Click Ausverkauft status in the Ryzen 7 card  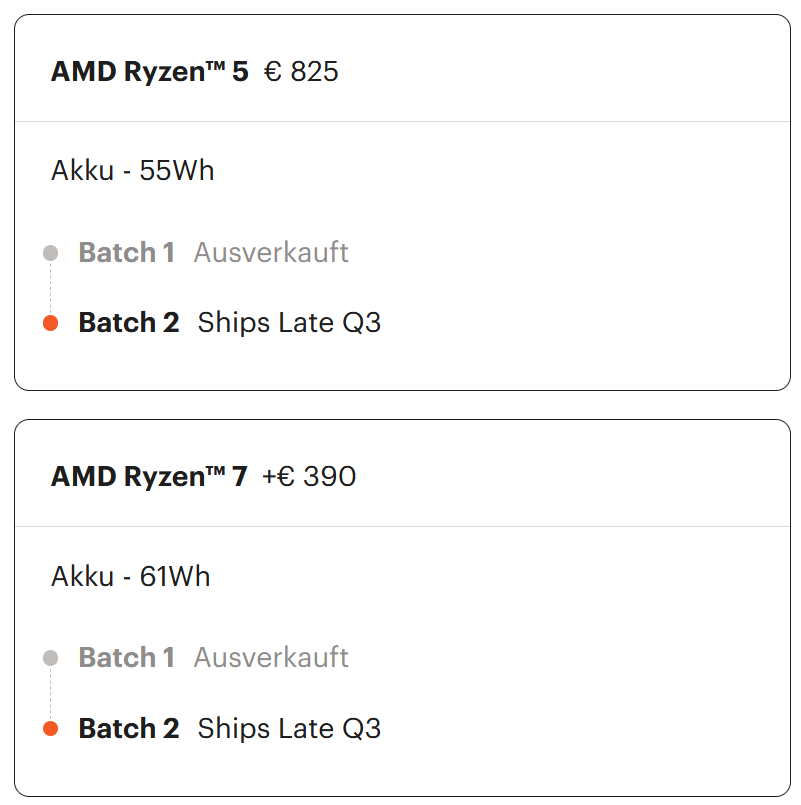pos(271,658)
